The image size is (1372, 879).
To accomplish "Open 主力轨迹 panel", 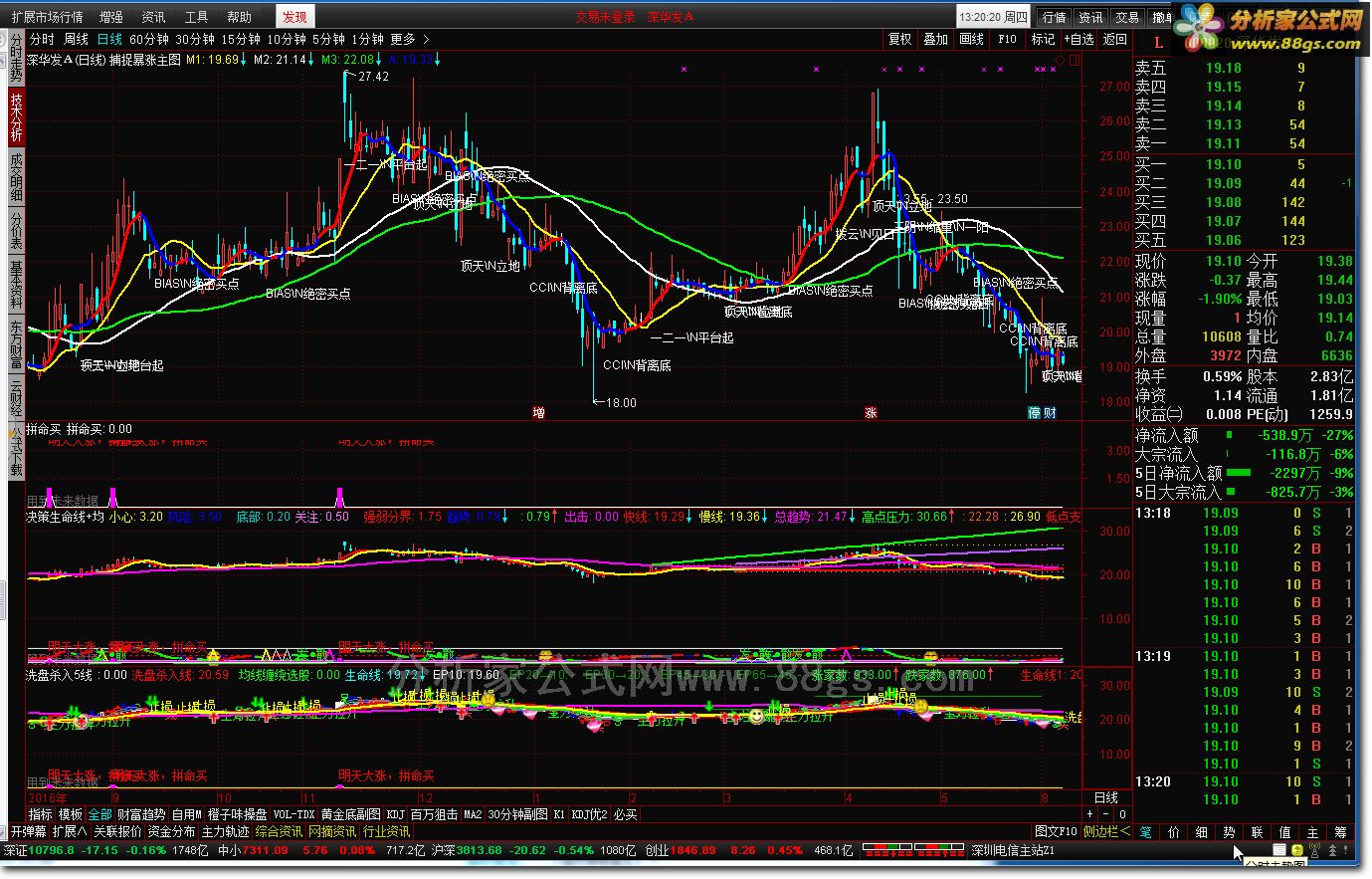I will 225,831.
